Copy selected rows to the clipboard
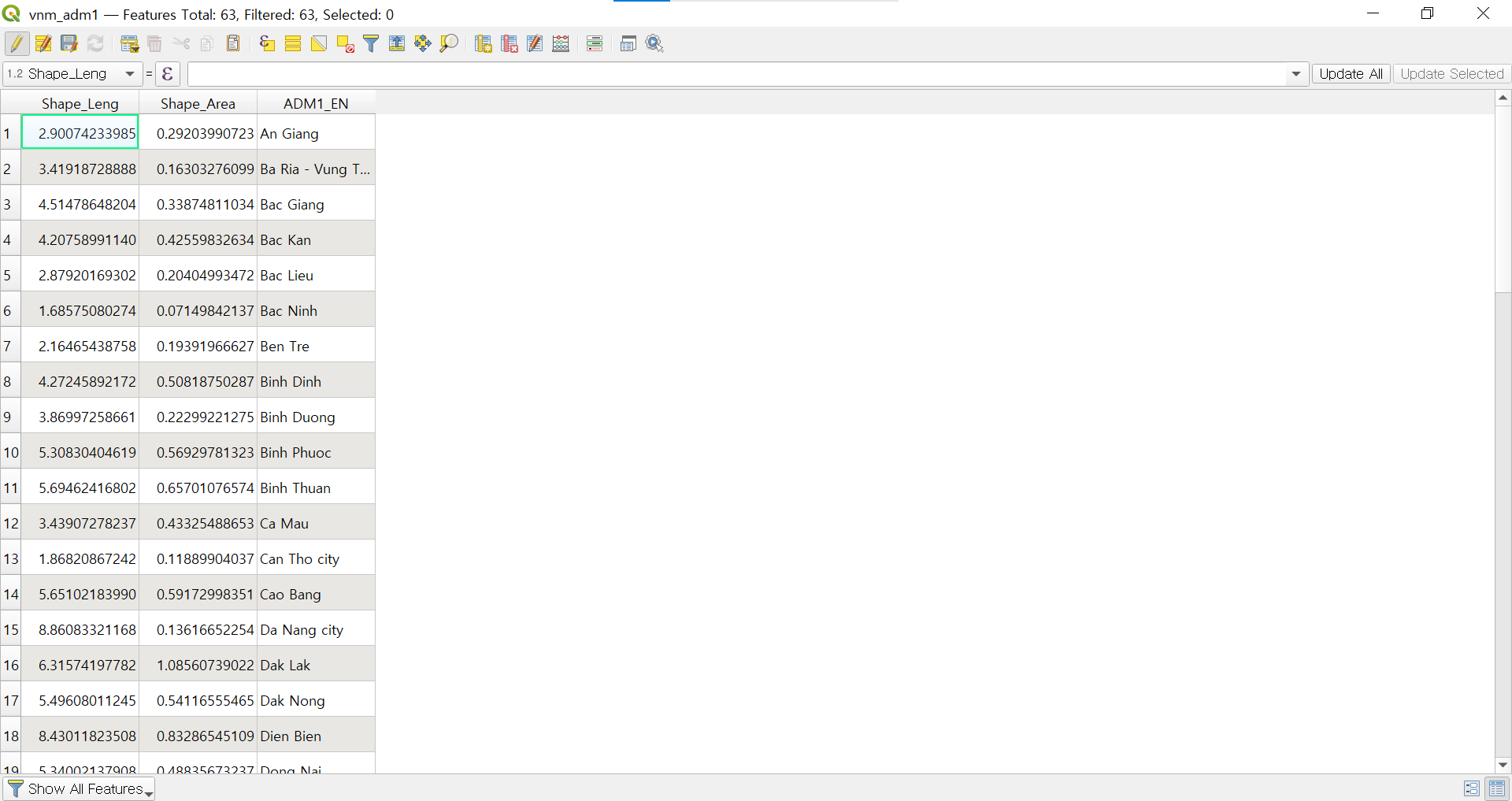The width and height of the screenshot is (1512, 801). point(207,44)
